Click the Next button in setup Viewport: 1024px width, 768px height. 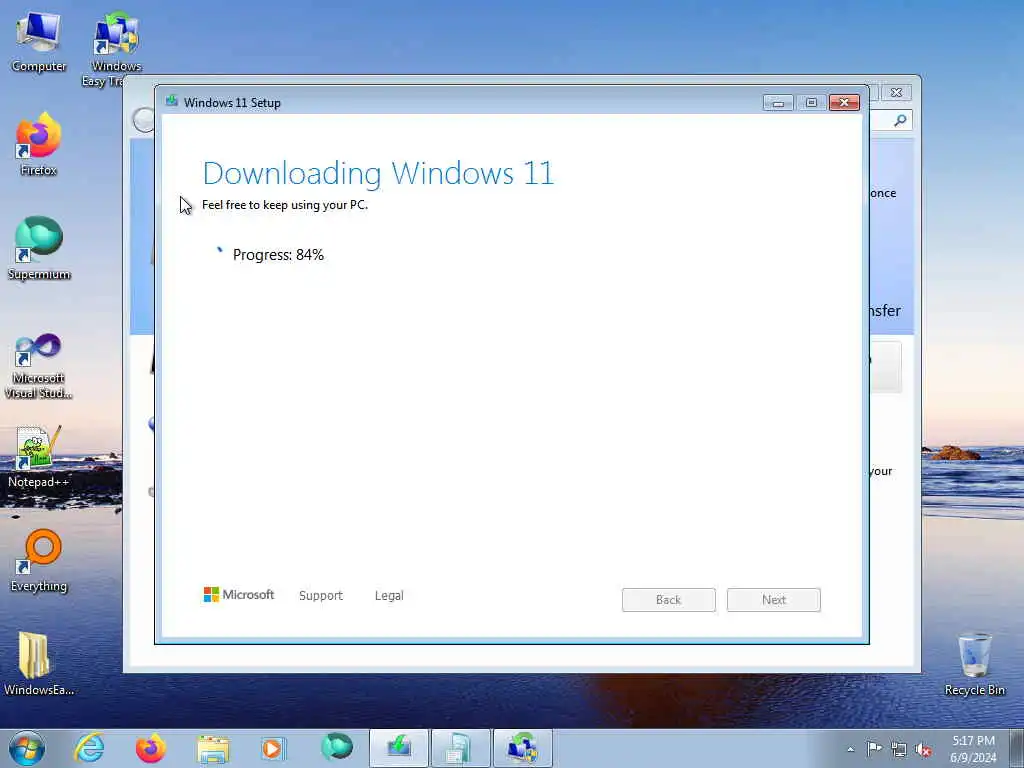click(x=773, y=600)
